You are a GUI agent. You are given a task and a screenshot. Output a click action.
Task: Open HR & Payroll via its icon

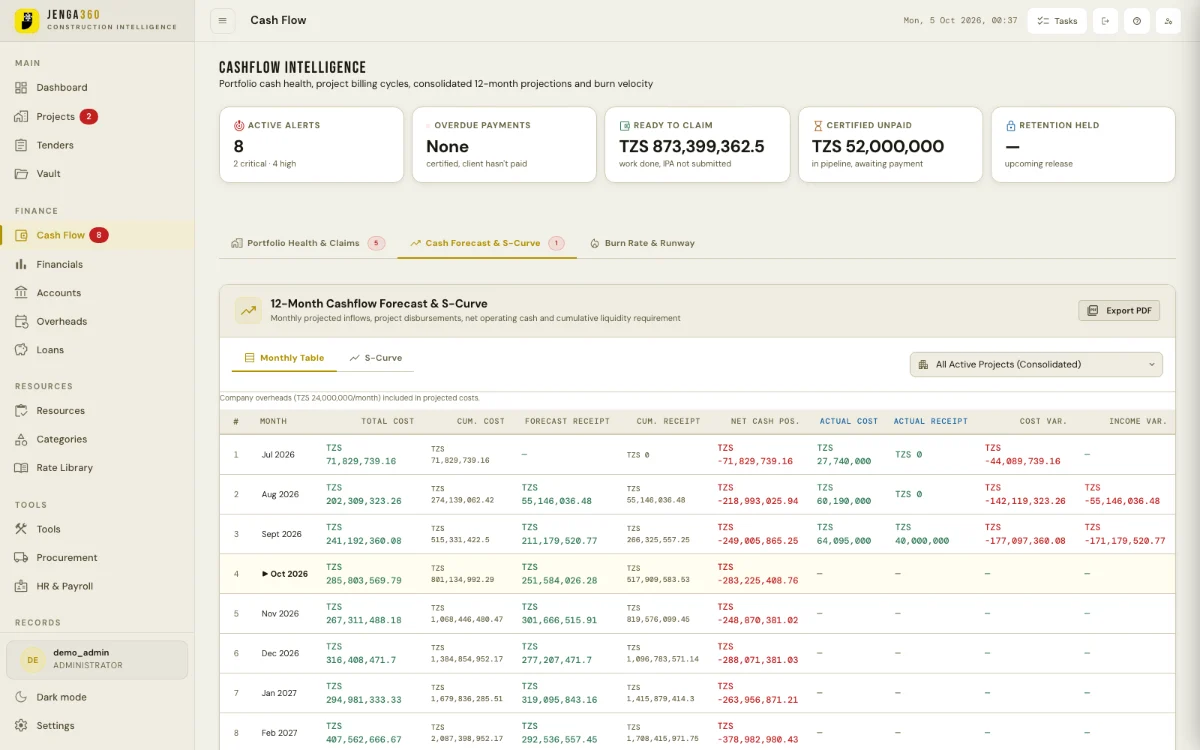tap(22, 586)
